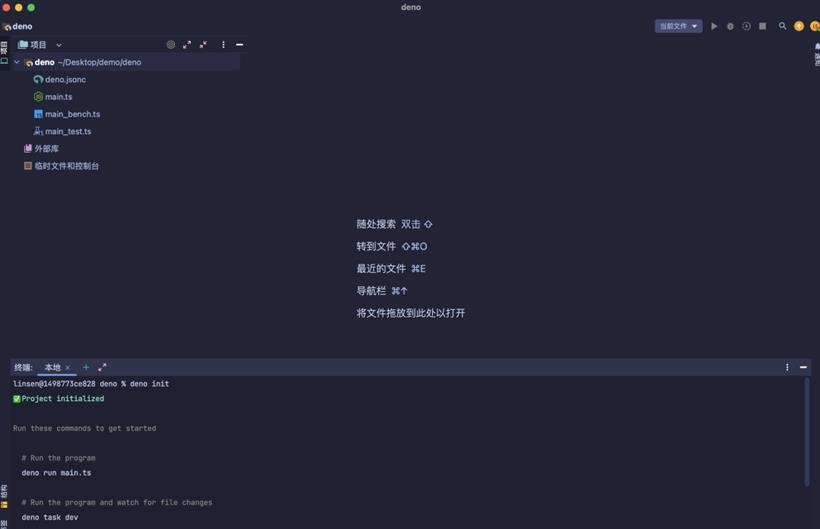Click the main.ts file icon

coord(38,97)
